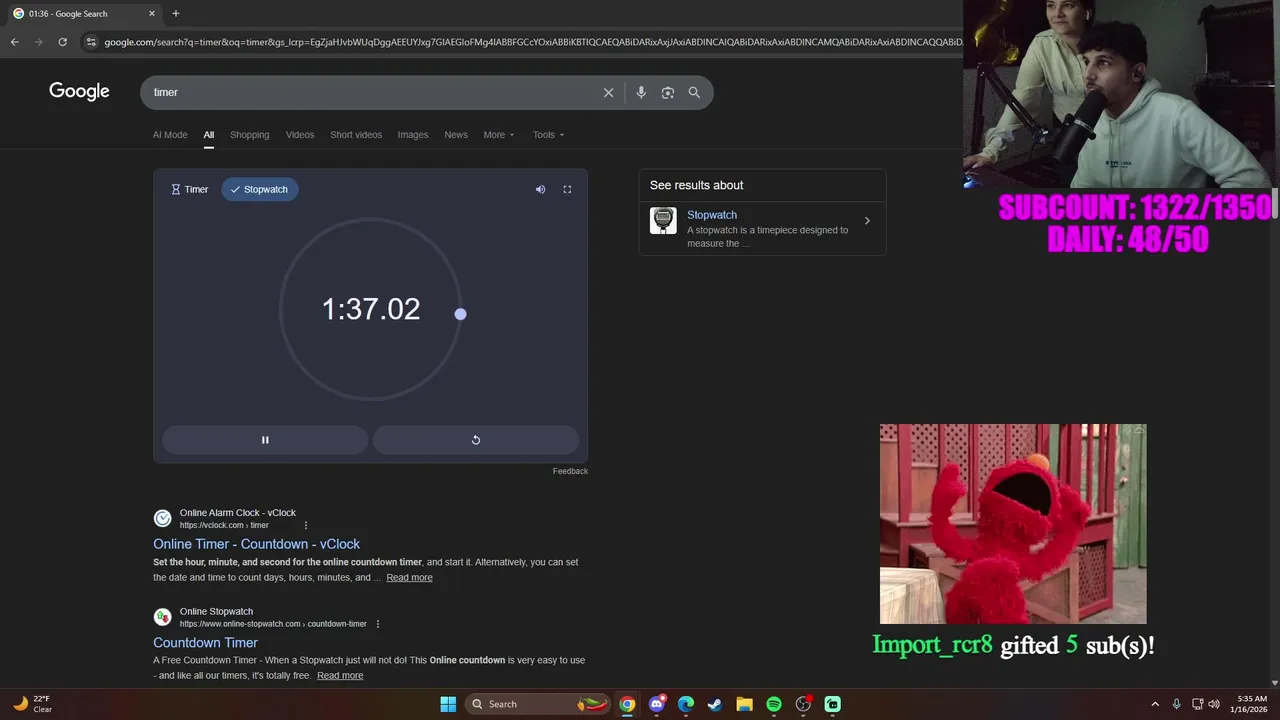
Task: Close the Google Search browser tab
Action: [152, 14]
